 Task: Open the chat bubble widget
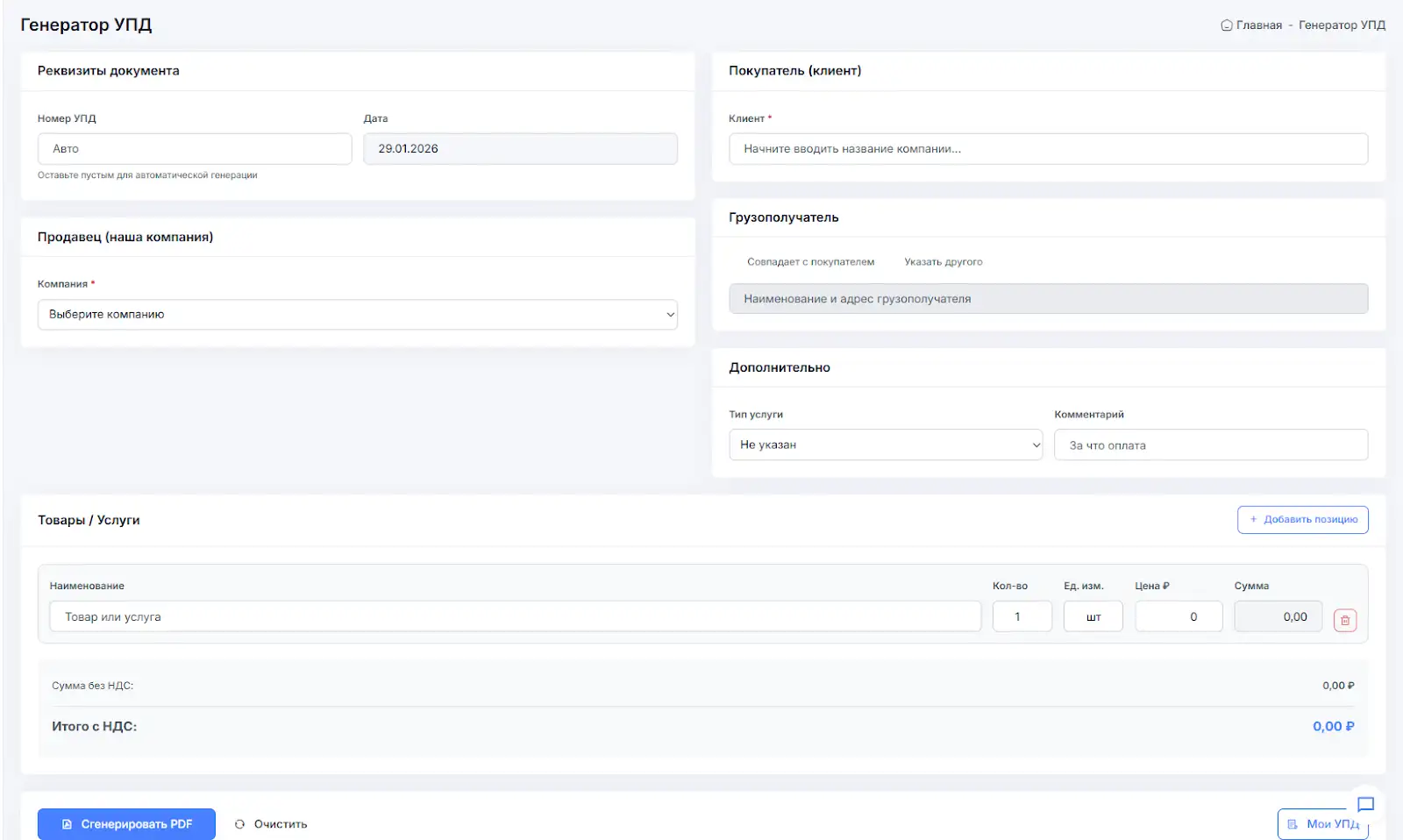[1365, 804]
